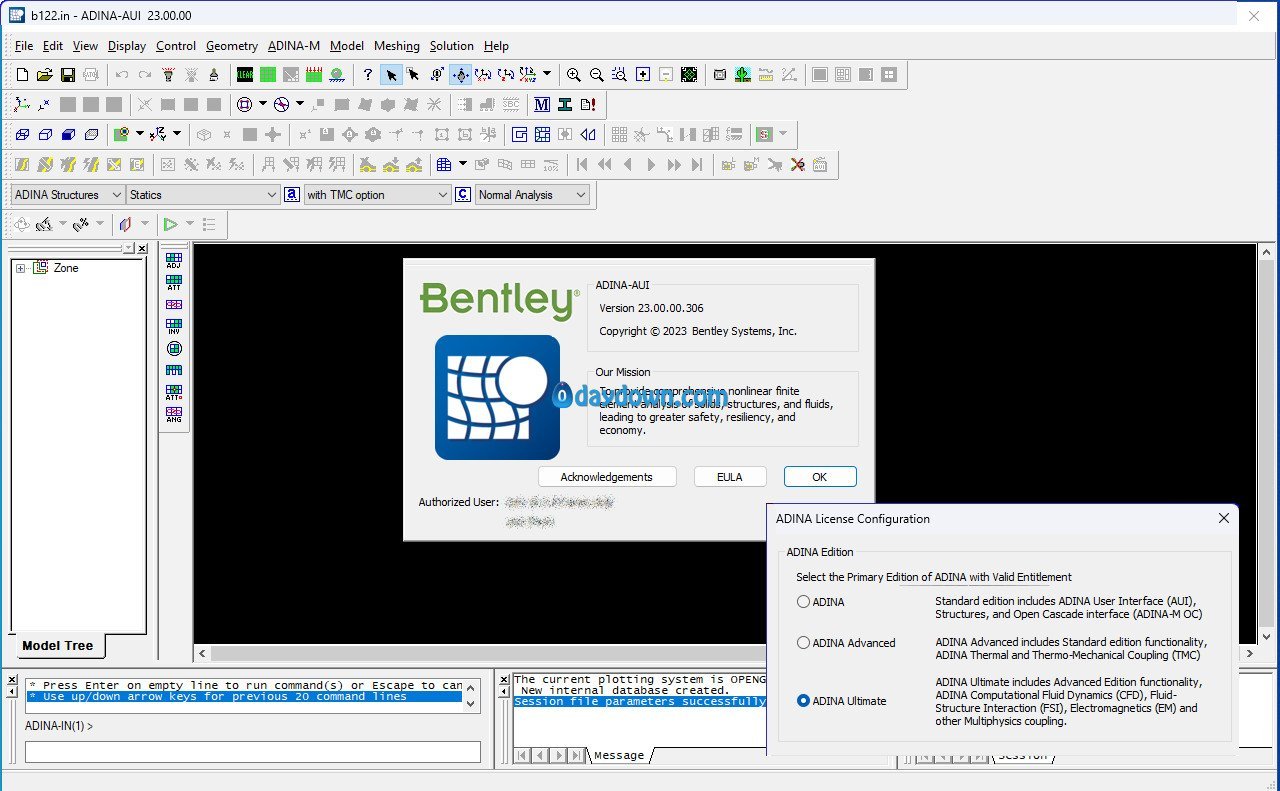Open dropdown arrow beside the S icon

[782, 134]
